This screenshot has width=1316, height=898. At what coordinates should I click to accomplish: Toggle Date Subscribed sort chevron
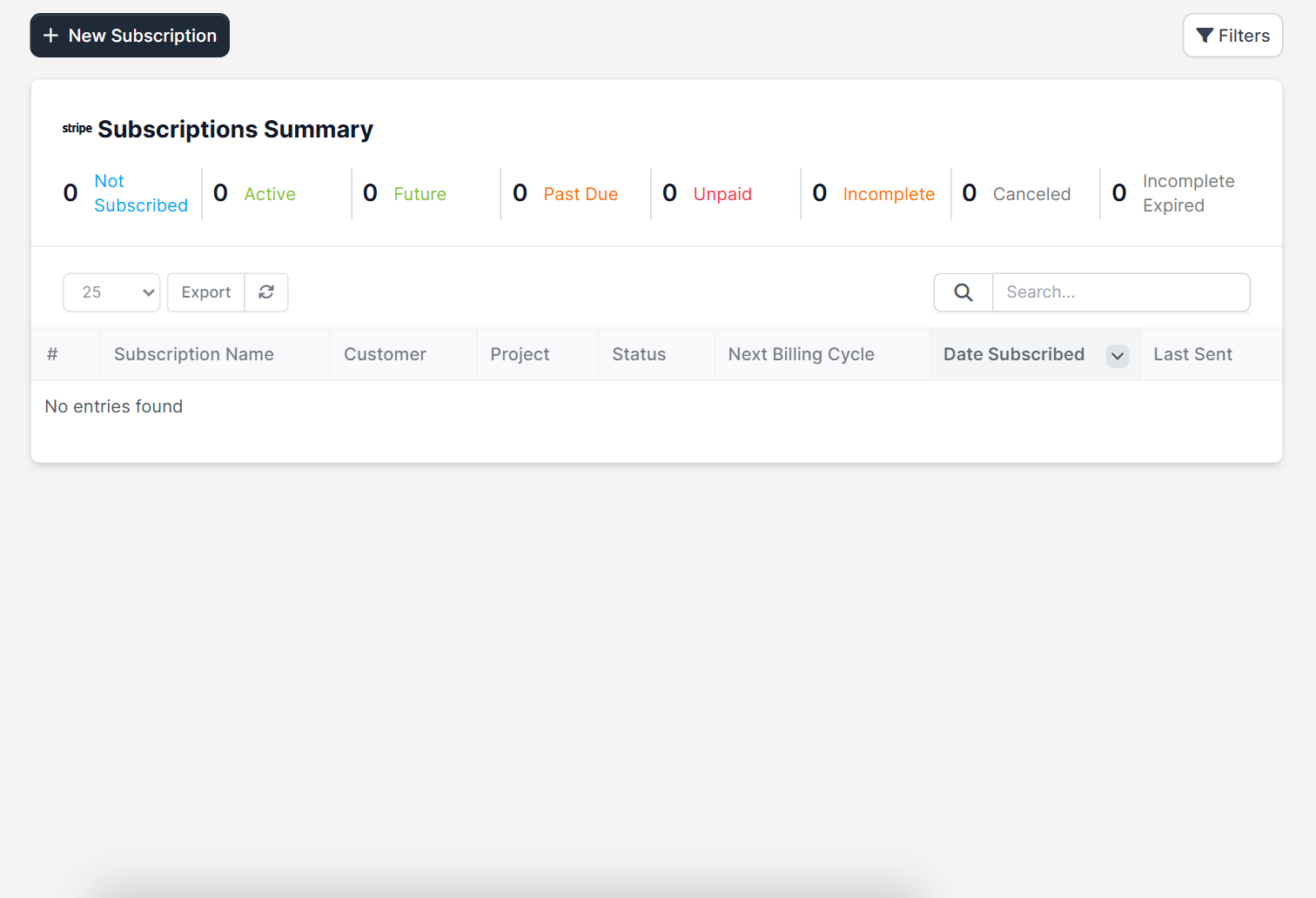pos(1118,355)
